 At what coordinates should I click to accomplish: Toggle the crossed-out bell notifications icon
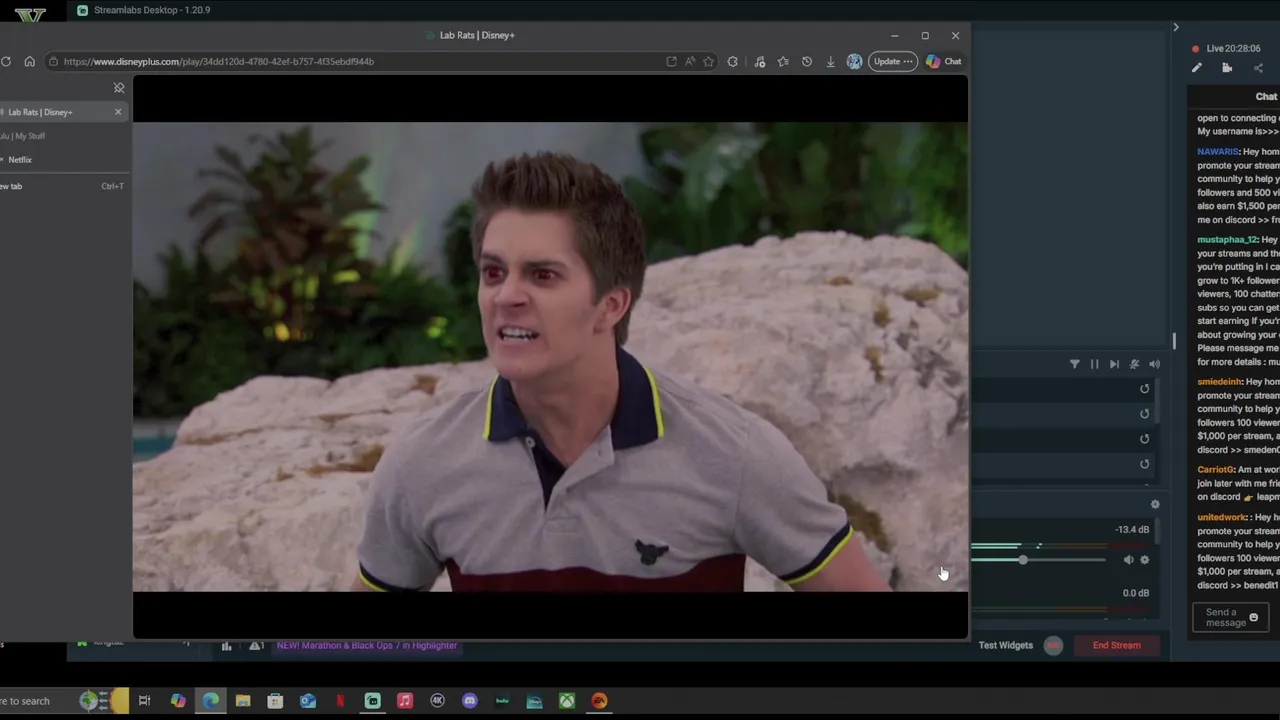tap(1134, 365)
